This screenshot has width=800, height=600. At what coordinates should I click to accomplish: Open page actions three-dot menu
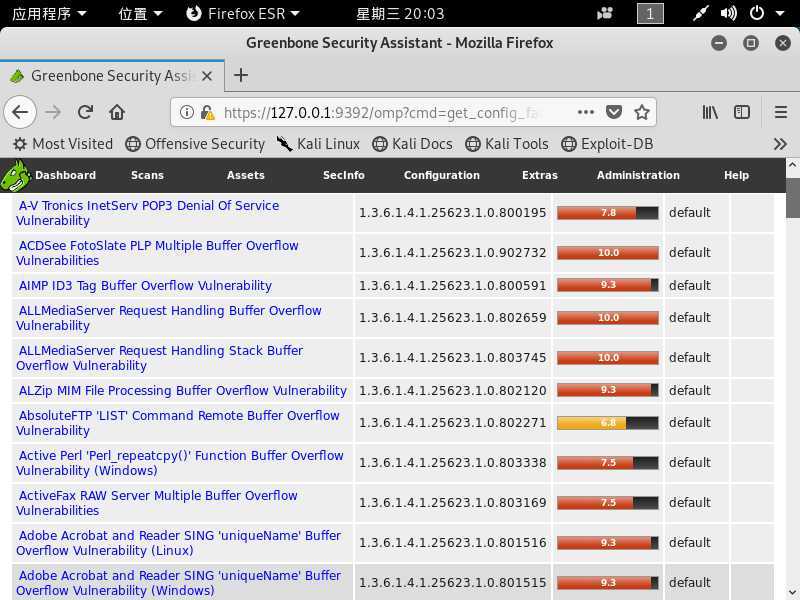pyautogui.click(x=586, y=112)
